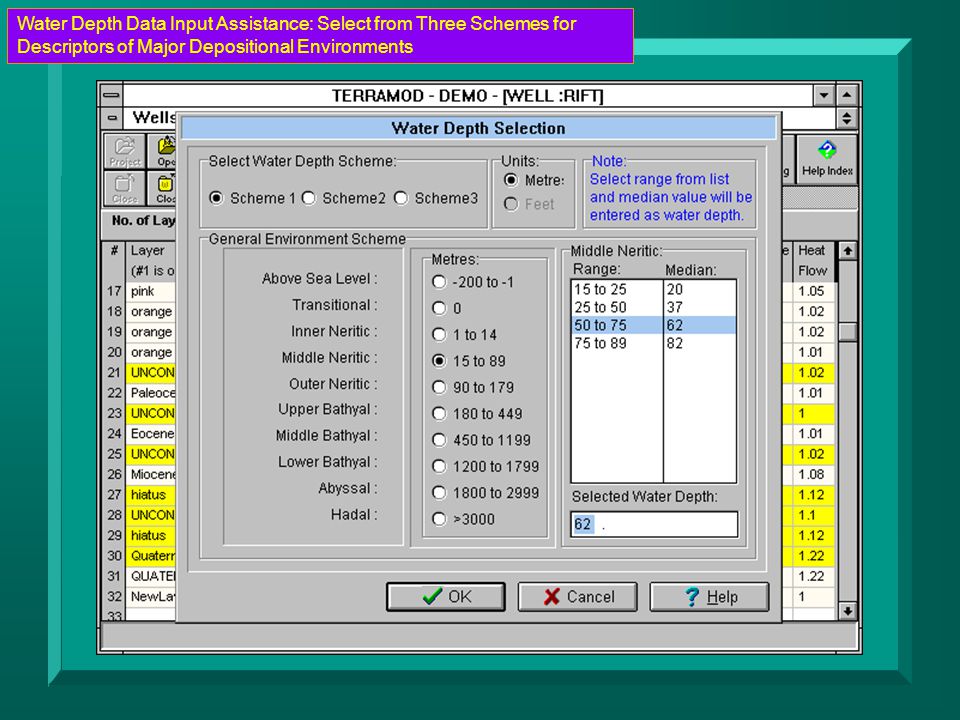The width and height of the screenshot is (960, 720).
Task: Select the Scheme 1 radio button
Action: point(216,198)
